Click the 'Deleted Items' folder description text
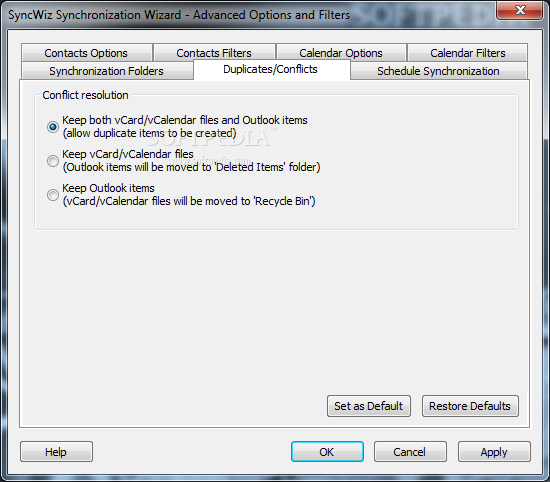The width and height of the screenshot is (550, 482). pyautogui.click(x=192, y=167)
